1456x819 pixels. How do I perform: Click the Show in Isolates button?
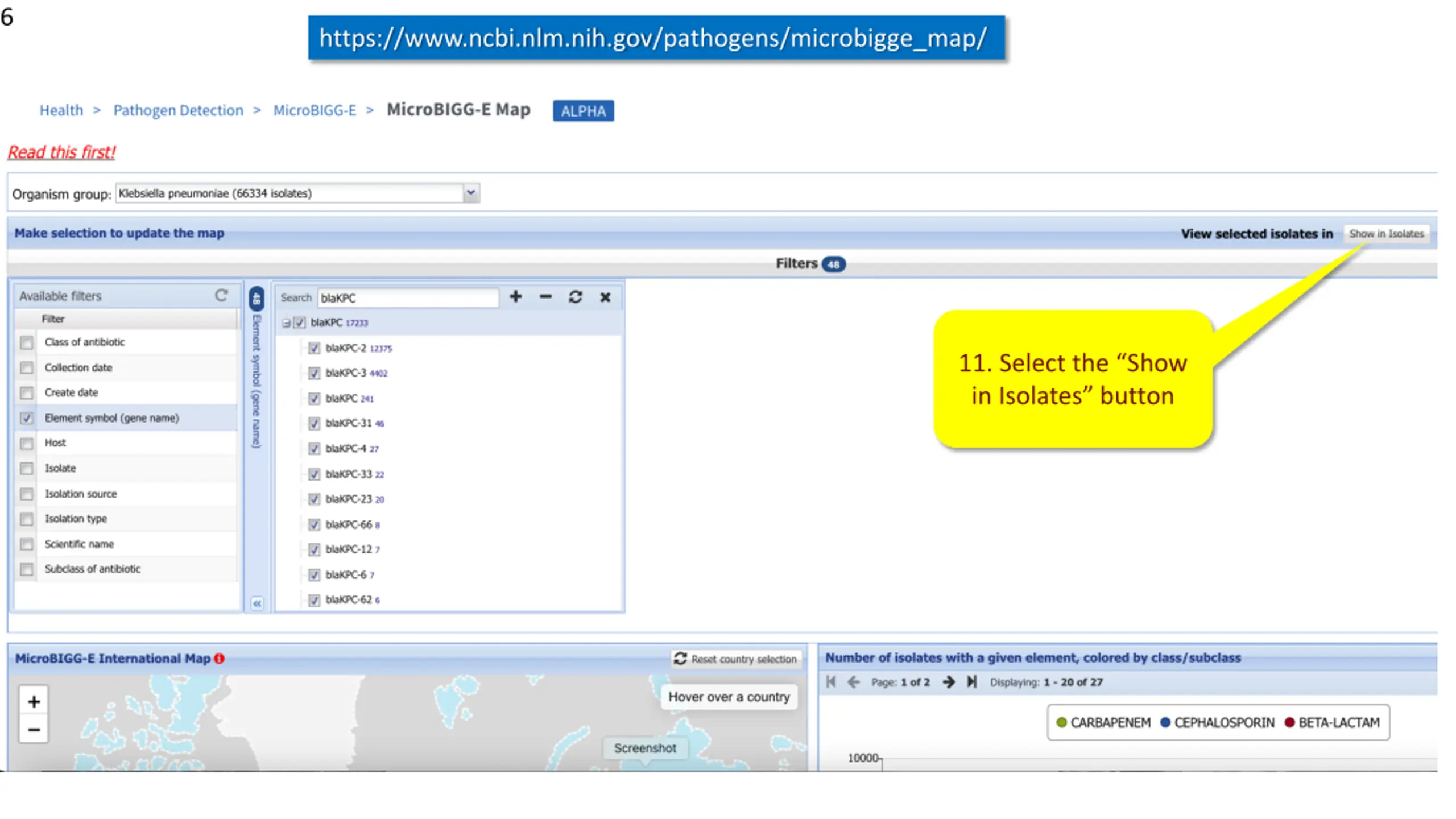coord(1387,234)
